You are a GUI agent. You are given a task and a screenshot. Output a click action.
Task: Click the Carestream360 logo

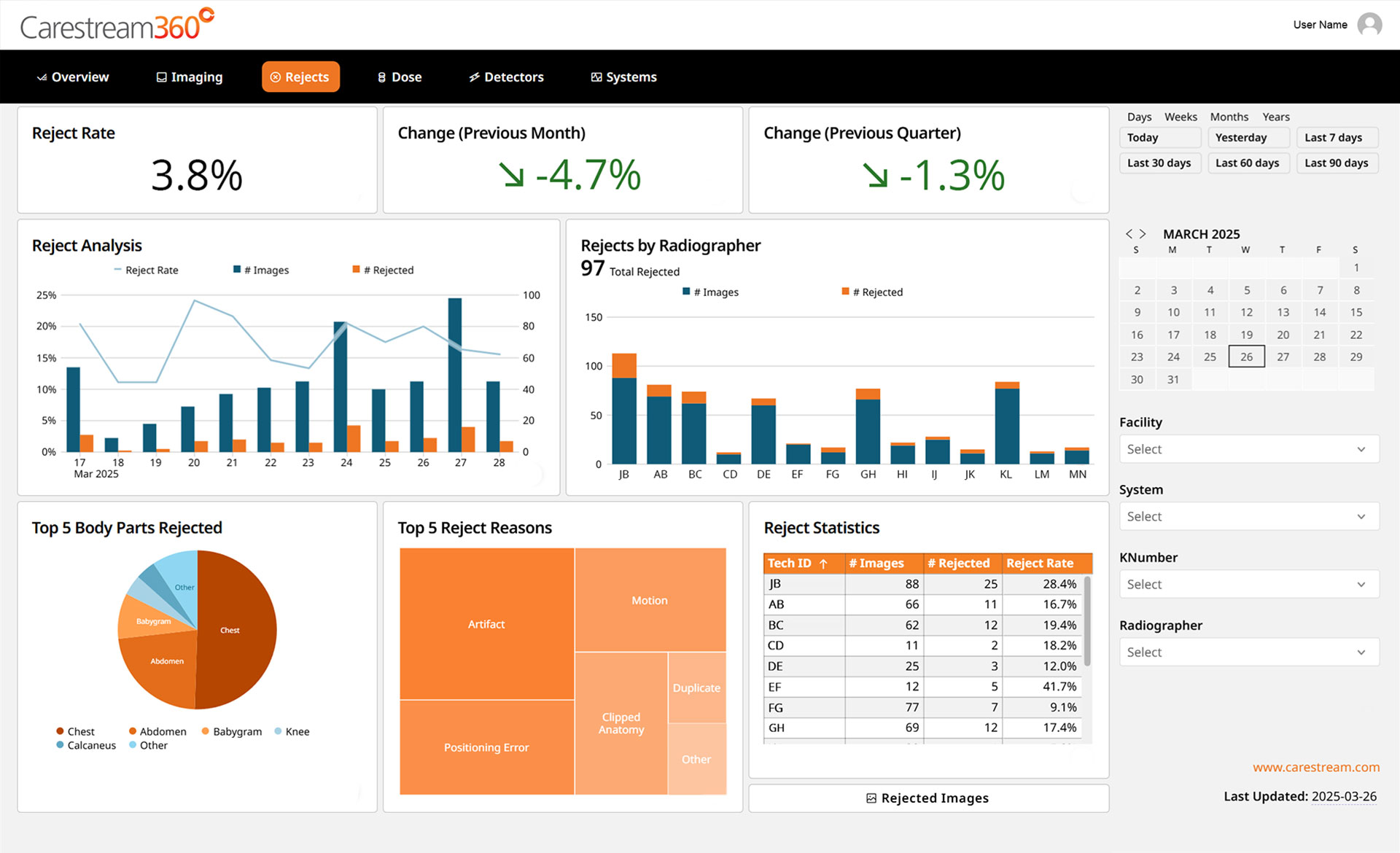pos(117,26)
